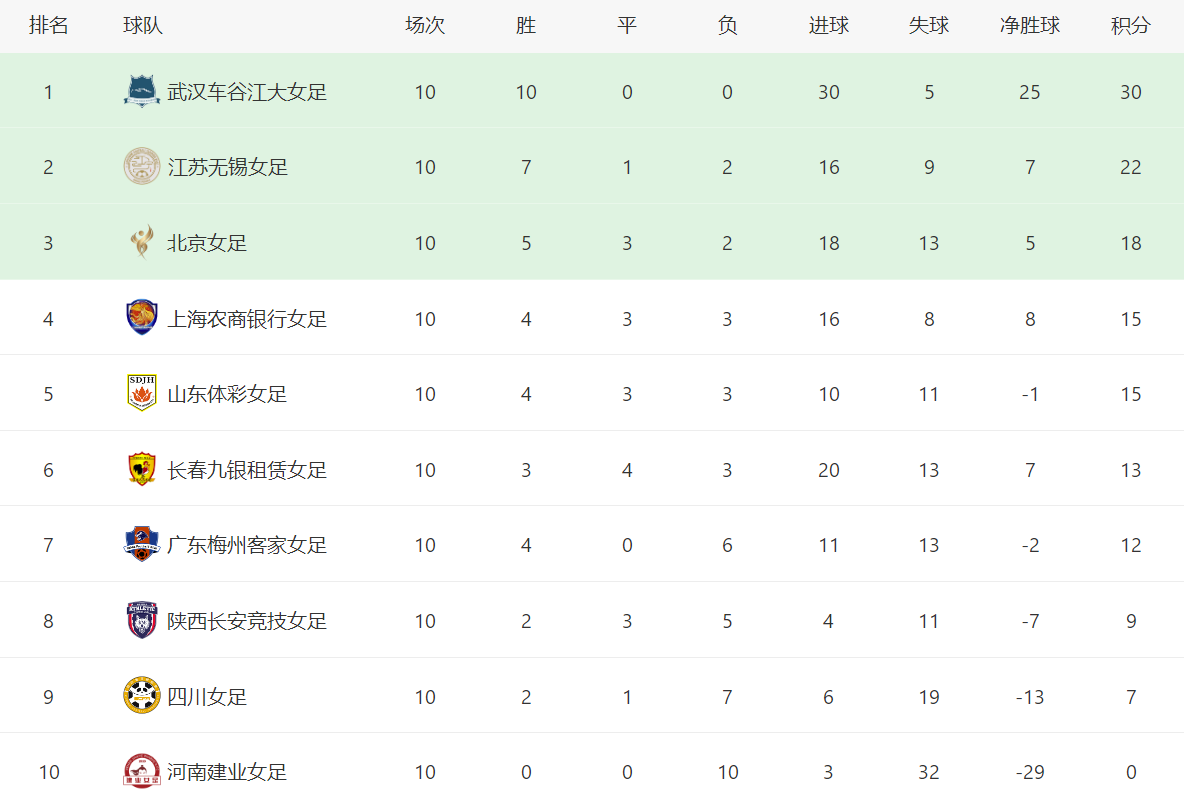This screenshot has width=1184, height=803.
Task: Click the 排名 column header
Action: pyautogui.click(x=48, y=26)
